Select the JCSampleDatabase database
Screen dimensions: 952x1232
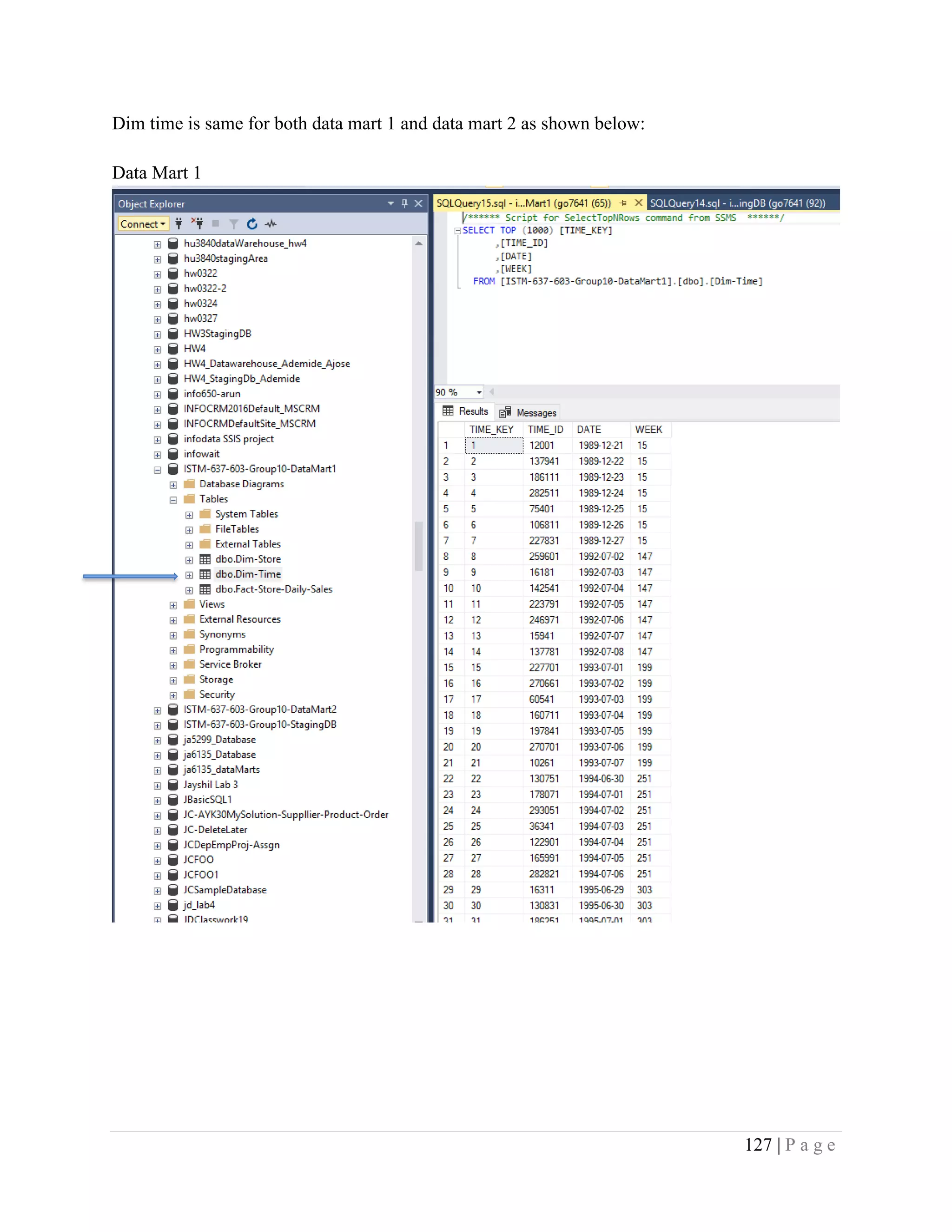(225, 889)
